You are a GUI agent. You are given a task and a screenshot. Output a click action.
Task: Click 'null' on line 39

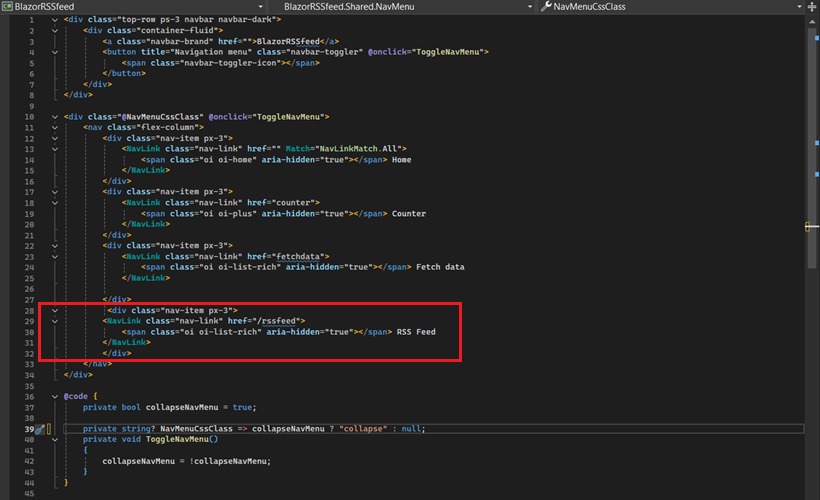(x=411, y=428)
